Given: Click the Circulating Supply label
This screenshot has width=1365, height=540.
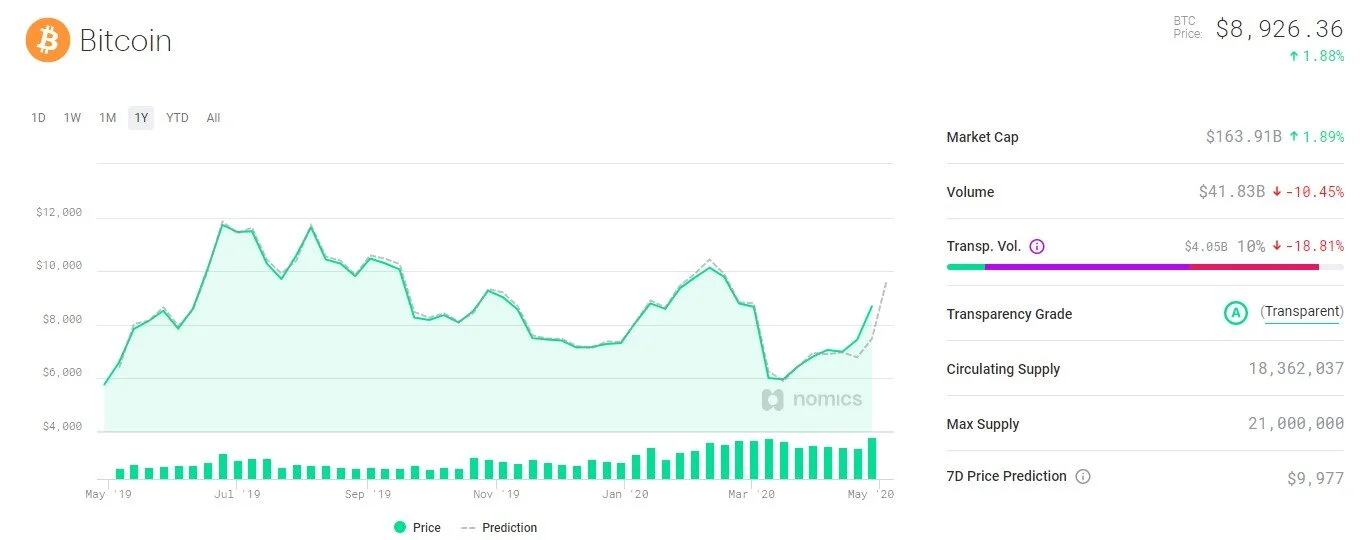Looking at the screenshot, I should 1003,369.
